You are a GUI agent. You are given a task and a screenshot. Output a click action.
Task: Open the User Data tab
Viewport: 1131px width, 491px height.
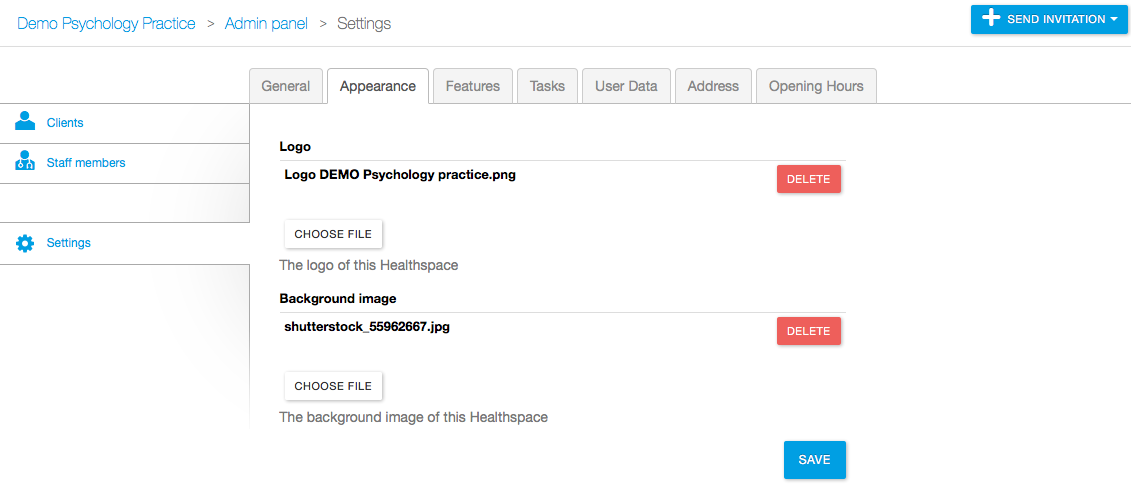[x=626, y=86]
